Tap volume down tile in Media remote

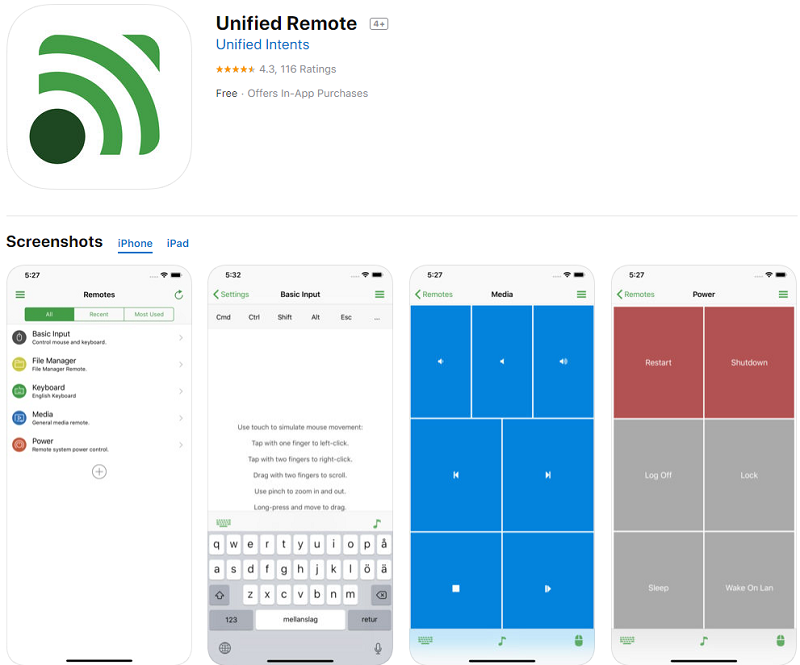coord(441,361)
